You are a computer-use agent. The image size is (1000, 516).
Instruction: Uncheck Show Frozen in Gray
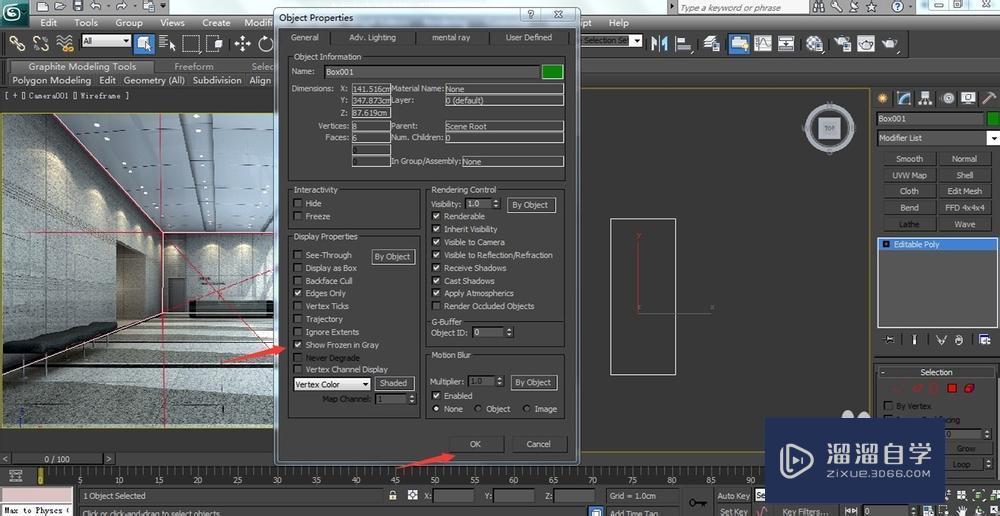[x=298, y=344]
